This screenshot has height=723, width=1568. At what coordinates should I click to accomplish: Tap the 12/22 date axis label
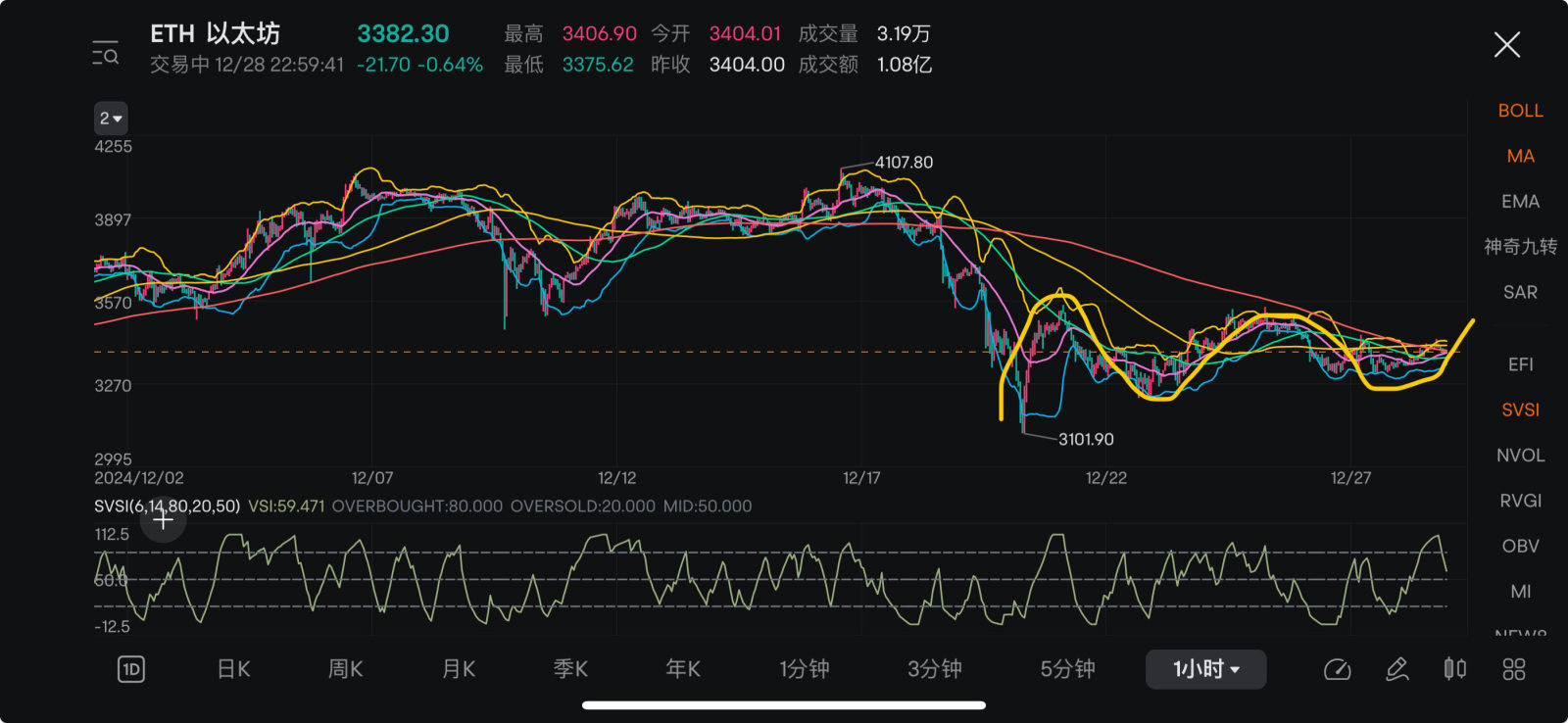(1105, 478)
